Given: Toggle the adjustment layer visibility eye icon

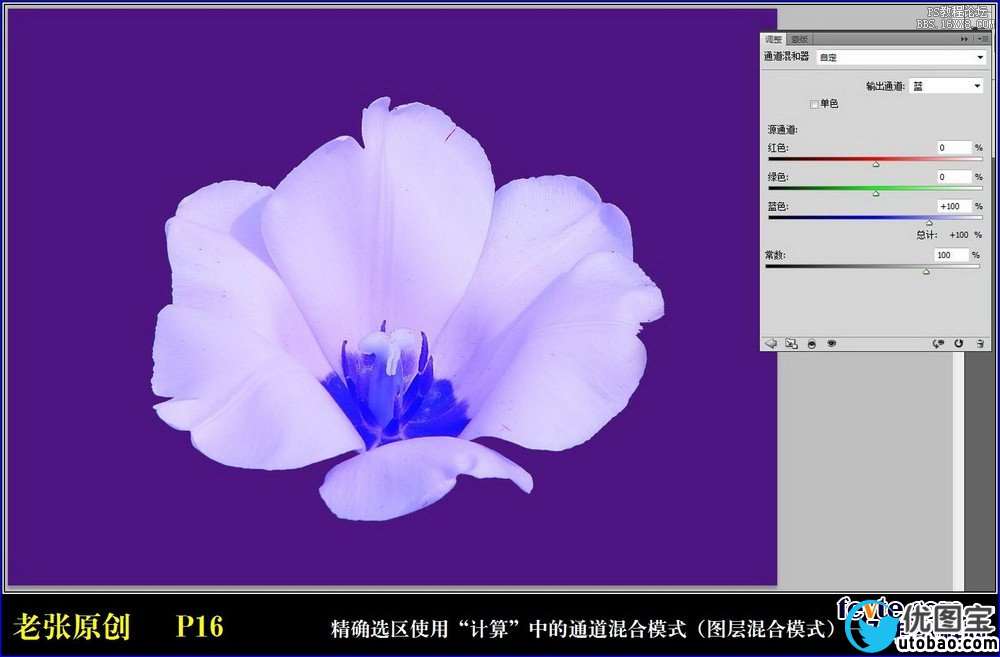Looking at the screenshot, I should tap(831, 343).
